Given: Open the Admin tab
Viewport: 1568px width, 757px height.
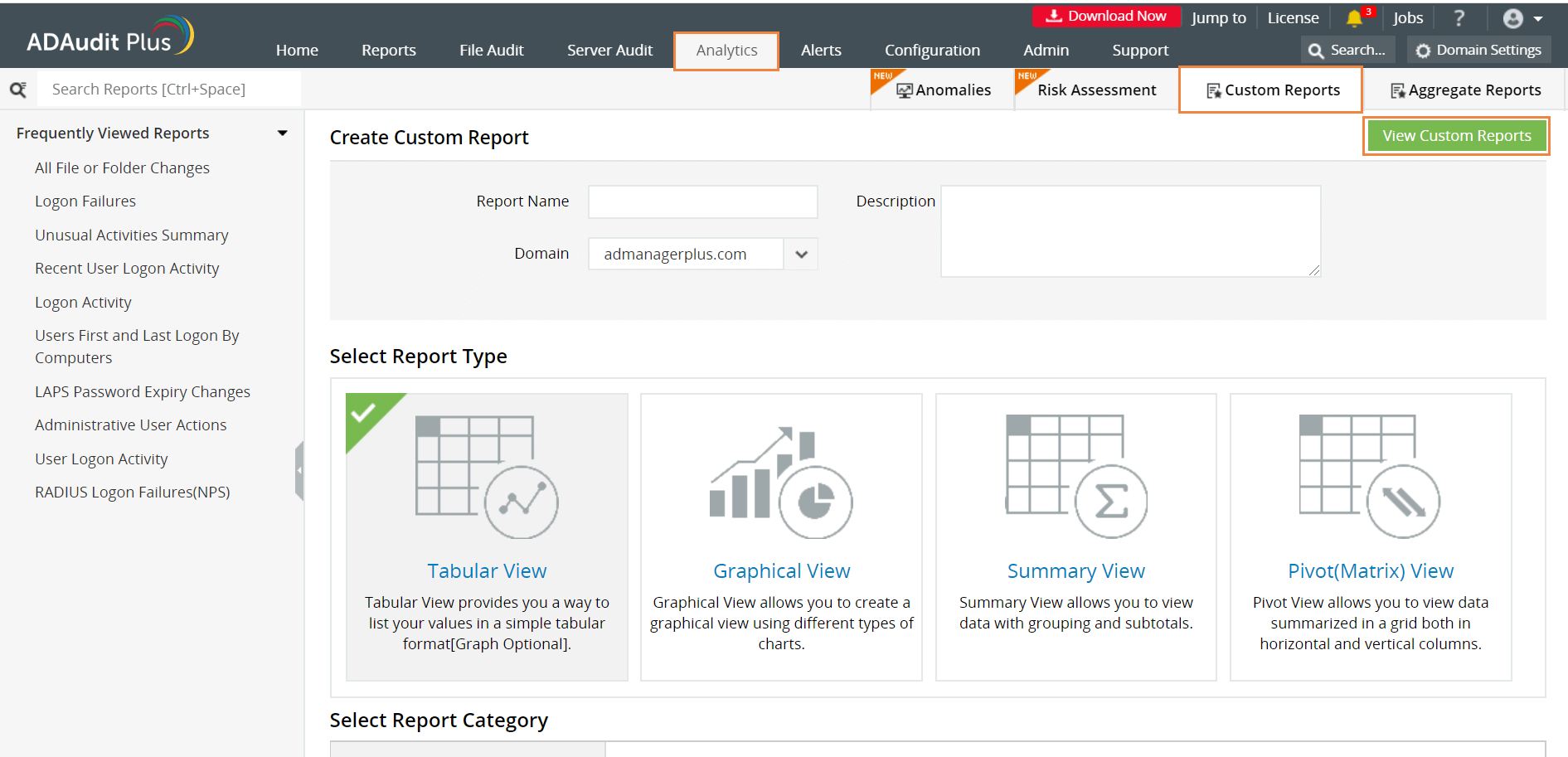Looking at the screenshot, I should (x=1046, y=51).
